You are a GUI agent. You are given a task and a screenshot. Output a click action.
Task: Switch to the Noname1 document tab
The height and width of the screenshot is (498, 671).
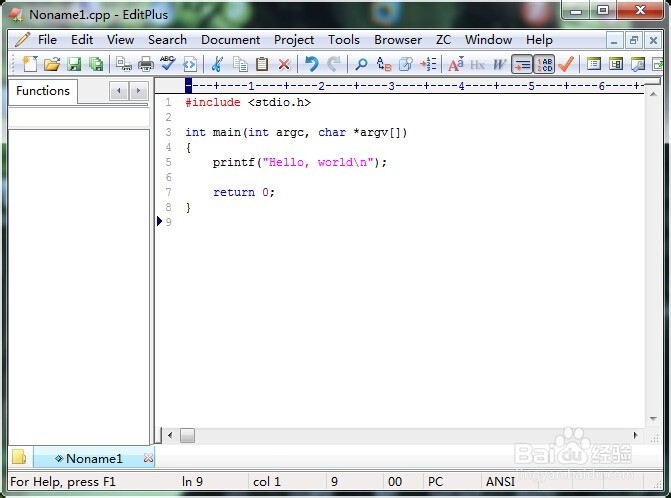93,459
